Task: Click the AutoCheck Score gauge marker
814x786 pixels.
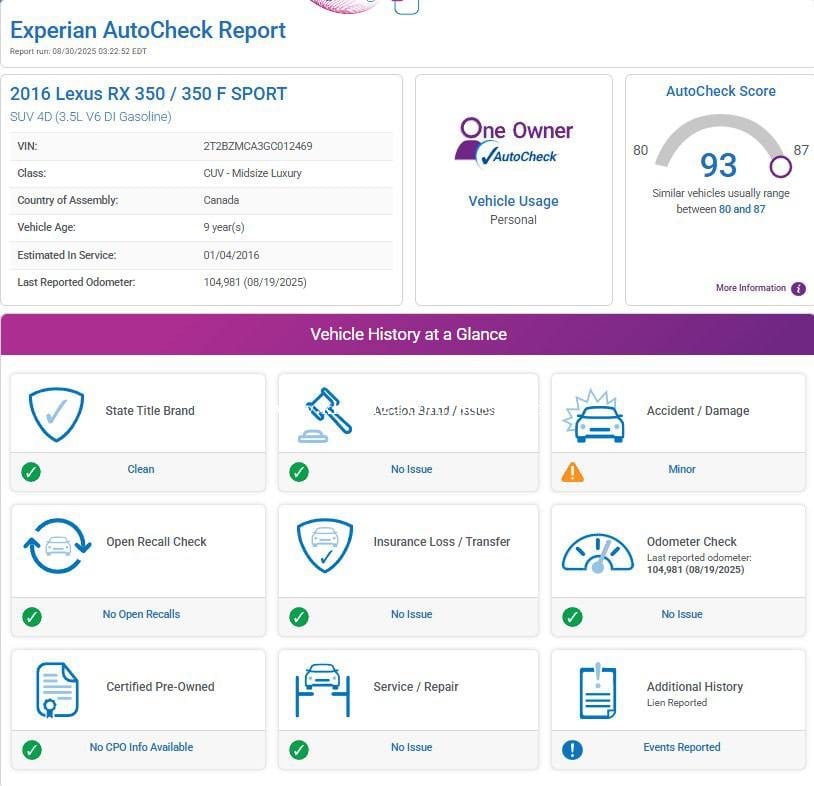Action: (780, 166)
